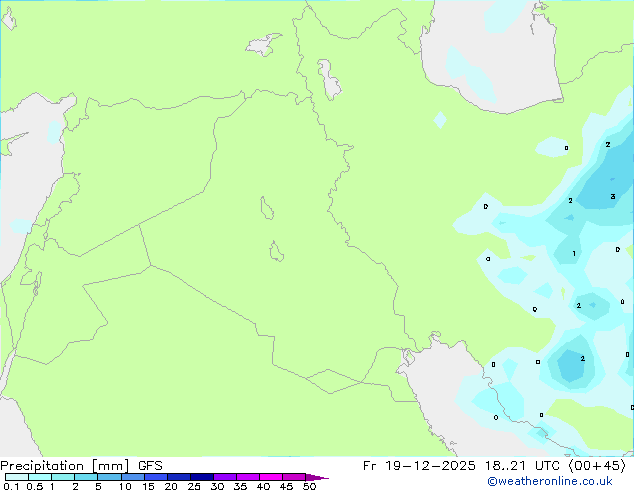Click the date 'Fr 19-12-2025'
Screen dimensions: 634x490
coord(419,466)
